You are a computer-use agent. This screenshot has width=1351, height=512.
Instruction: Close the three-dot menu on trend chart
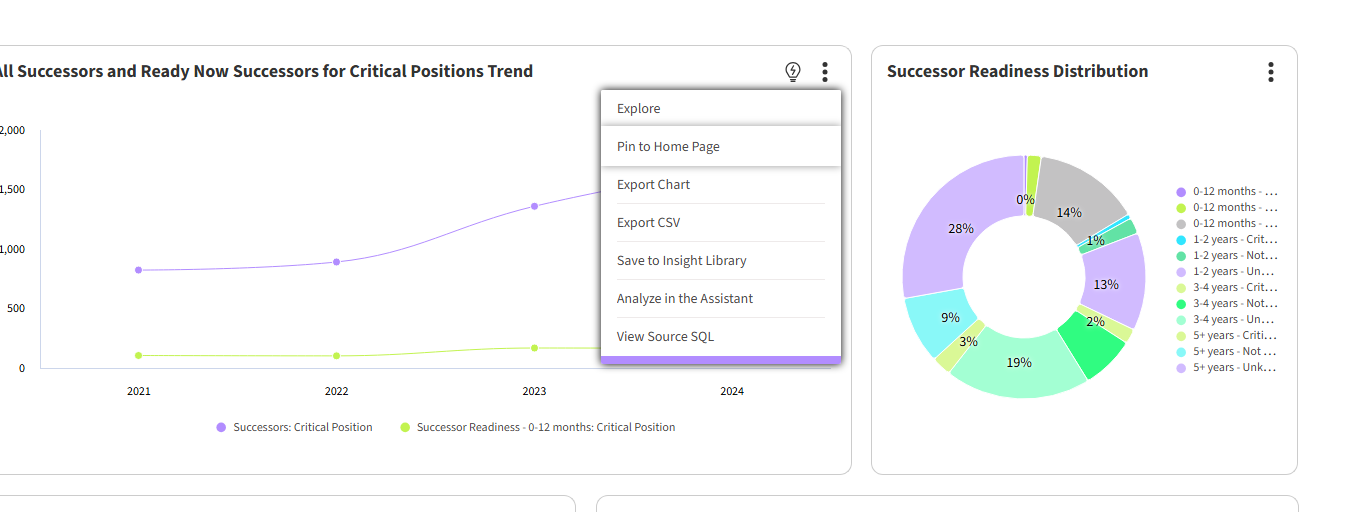tap(825, 72)
